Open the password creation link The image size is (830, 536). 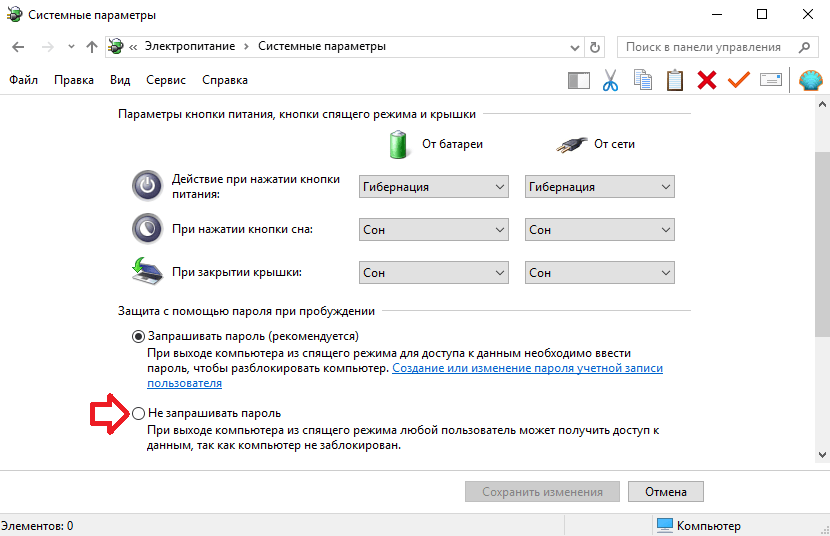tap(405, 375)
